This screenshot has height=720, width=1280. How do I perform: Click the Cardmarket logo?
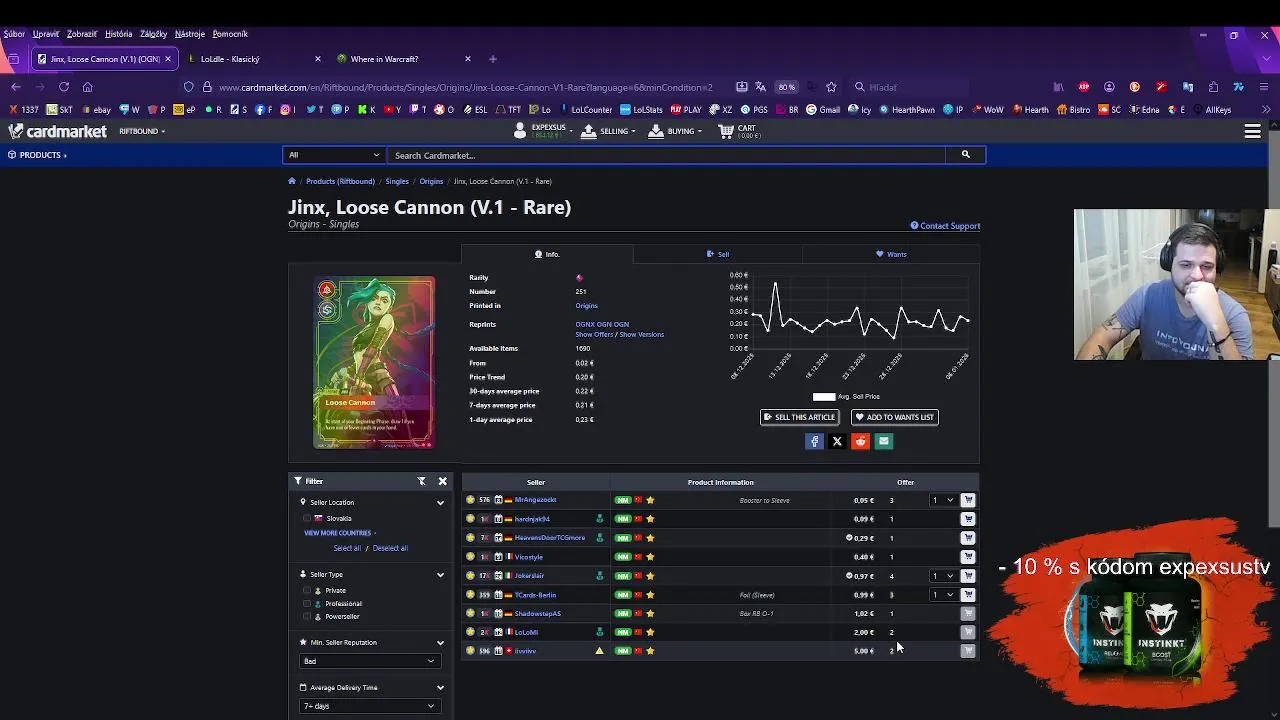(x=58, y=131)
